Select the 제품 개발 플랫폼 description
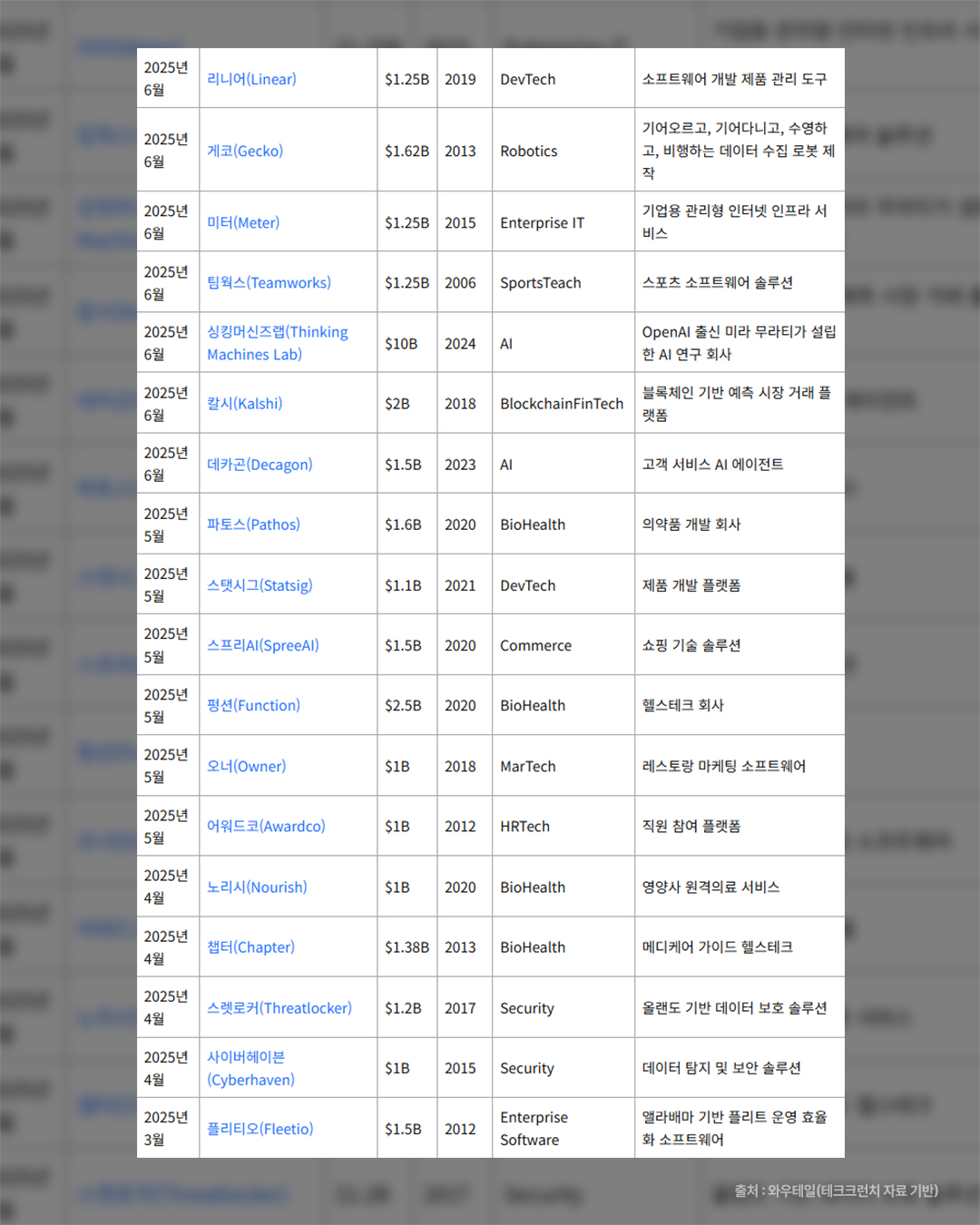This screenshot has height=1225, width=980. 691,585
